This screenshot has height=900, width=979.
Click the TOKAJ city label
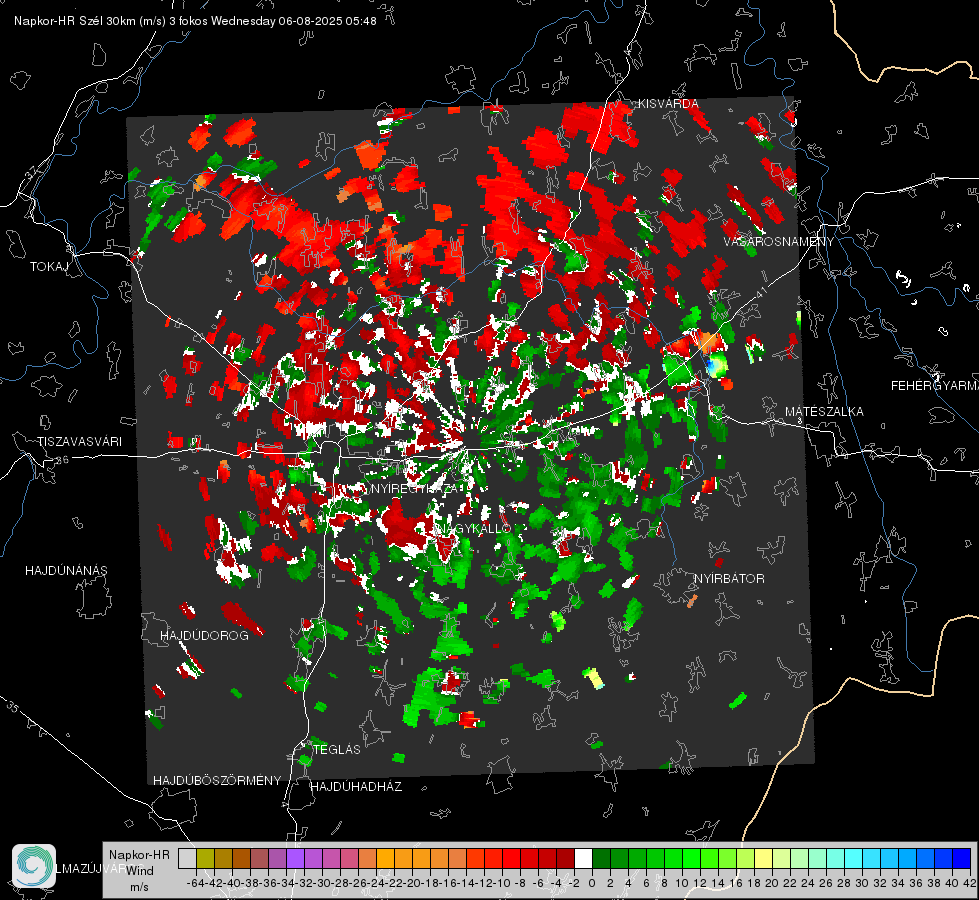coord(49,267)
